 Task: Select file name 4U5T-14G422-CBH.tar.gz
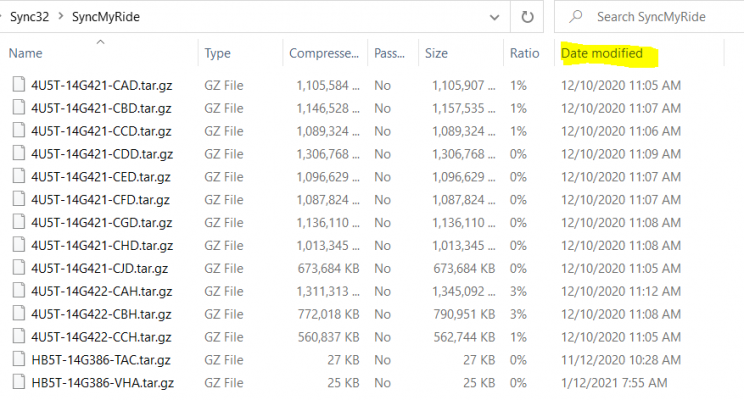pyautogui.click(x=102, y=315)
